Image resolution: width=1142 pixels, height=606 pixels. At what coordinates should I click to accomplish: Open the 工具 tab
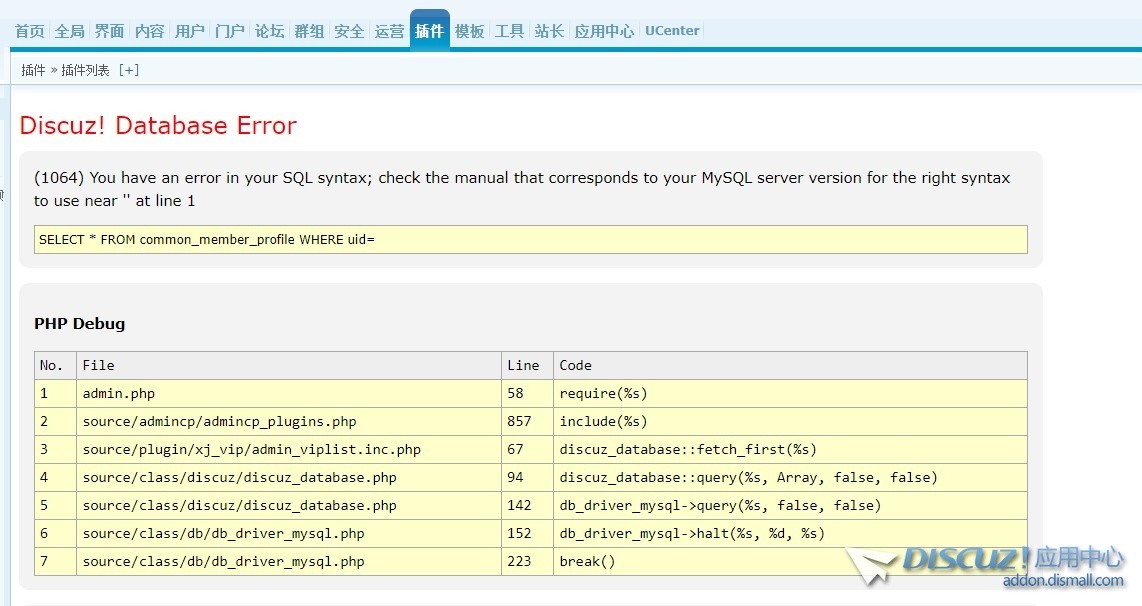(x=510, y=31)
